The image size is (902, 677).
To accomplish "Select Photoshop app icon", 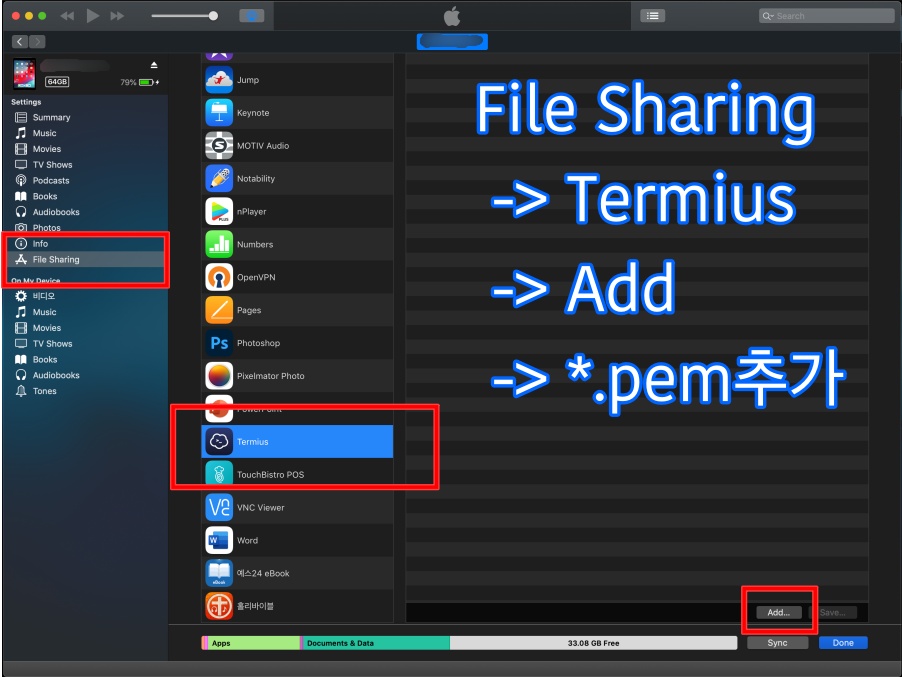I will [219, 343].
